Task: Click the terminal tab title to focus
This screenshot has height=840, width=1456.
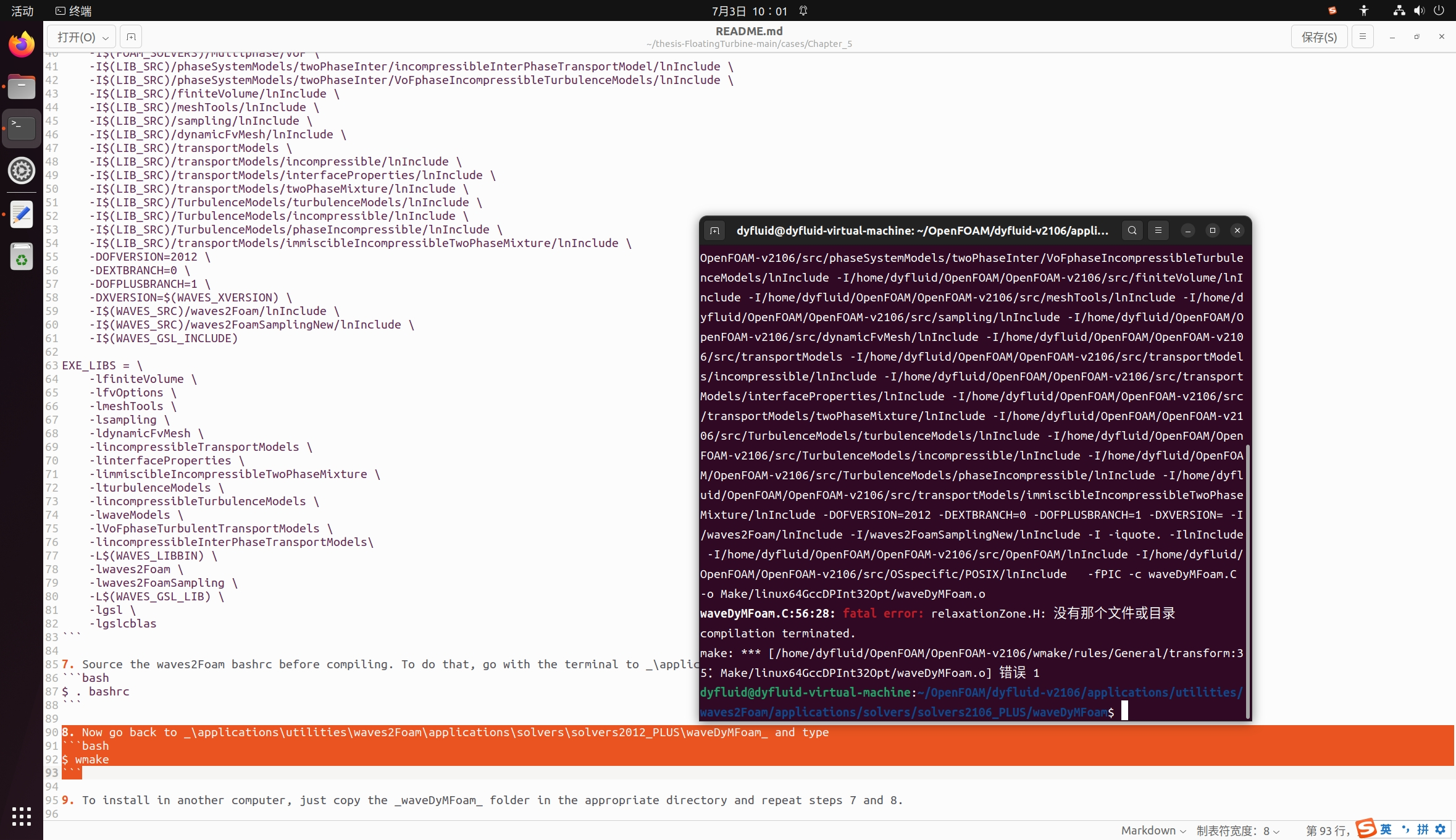Action: pyautogui.click(x=922, y=230)
